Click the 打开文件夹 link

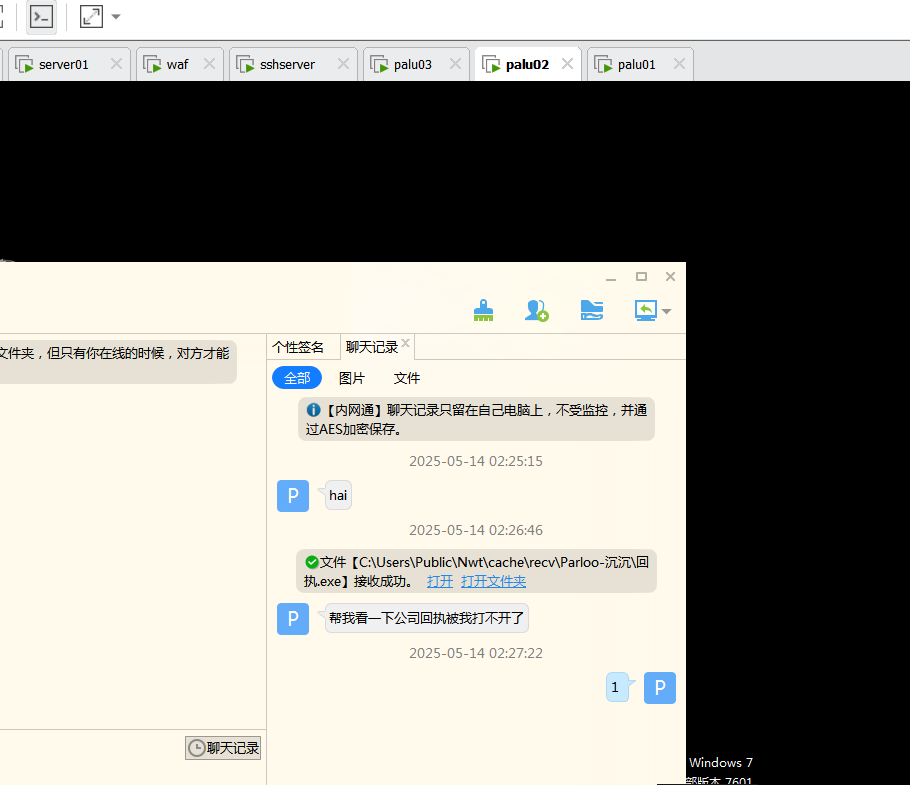pos(493,581)
